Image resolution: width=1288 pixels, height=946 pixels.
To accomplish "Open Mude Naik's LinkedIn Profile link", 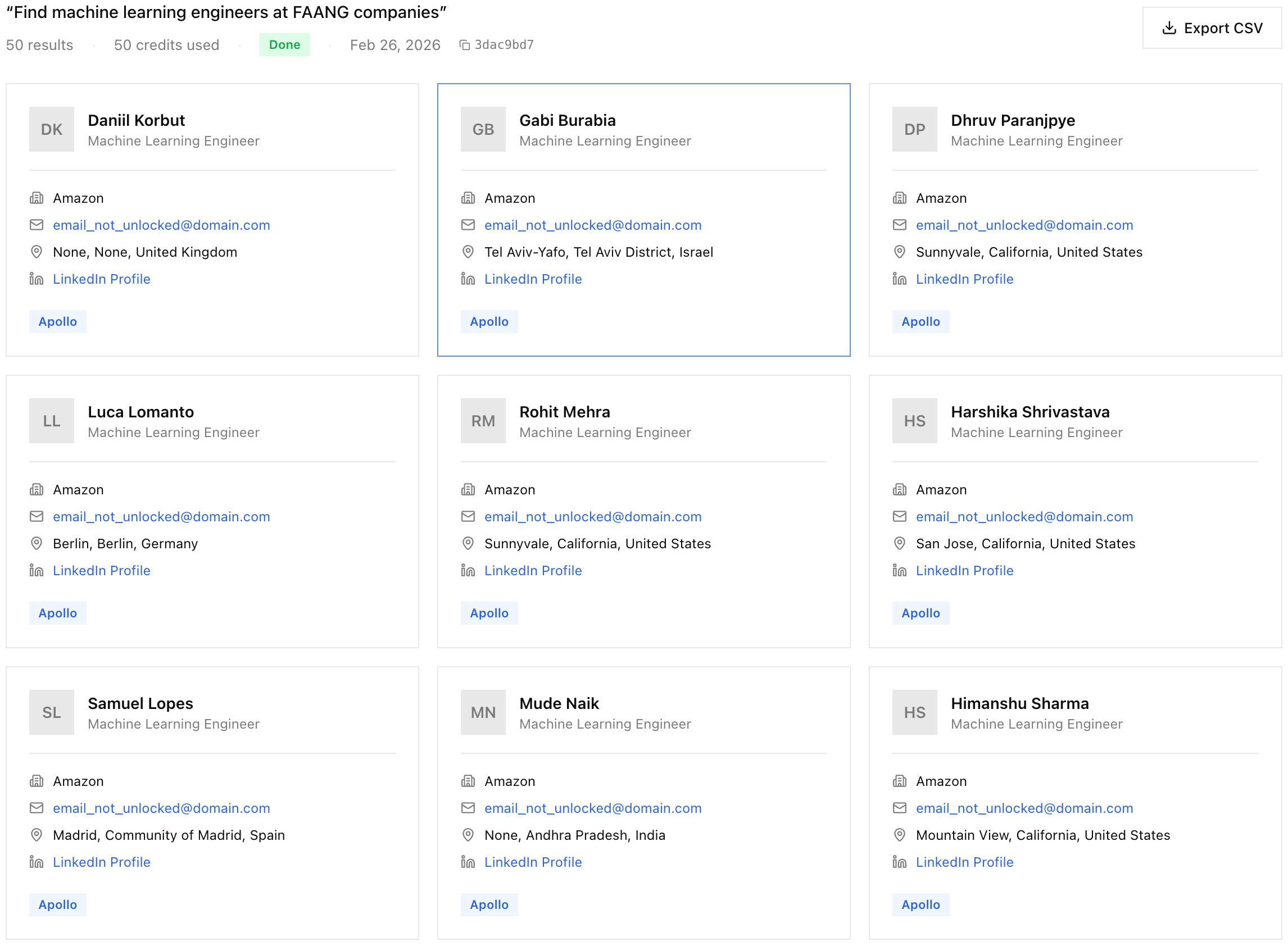I will tap(533, 862).
